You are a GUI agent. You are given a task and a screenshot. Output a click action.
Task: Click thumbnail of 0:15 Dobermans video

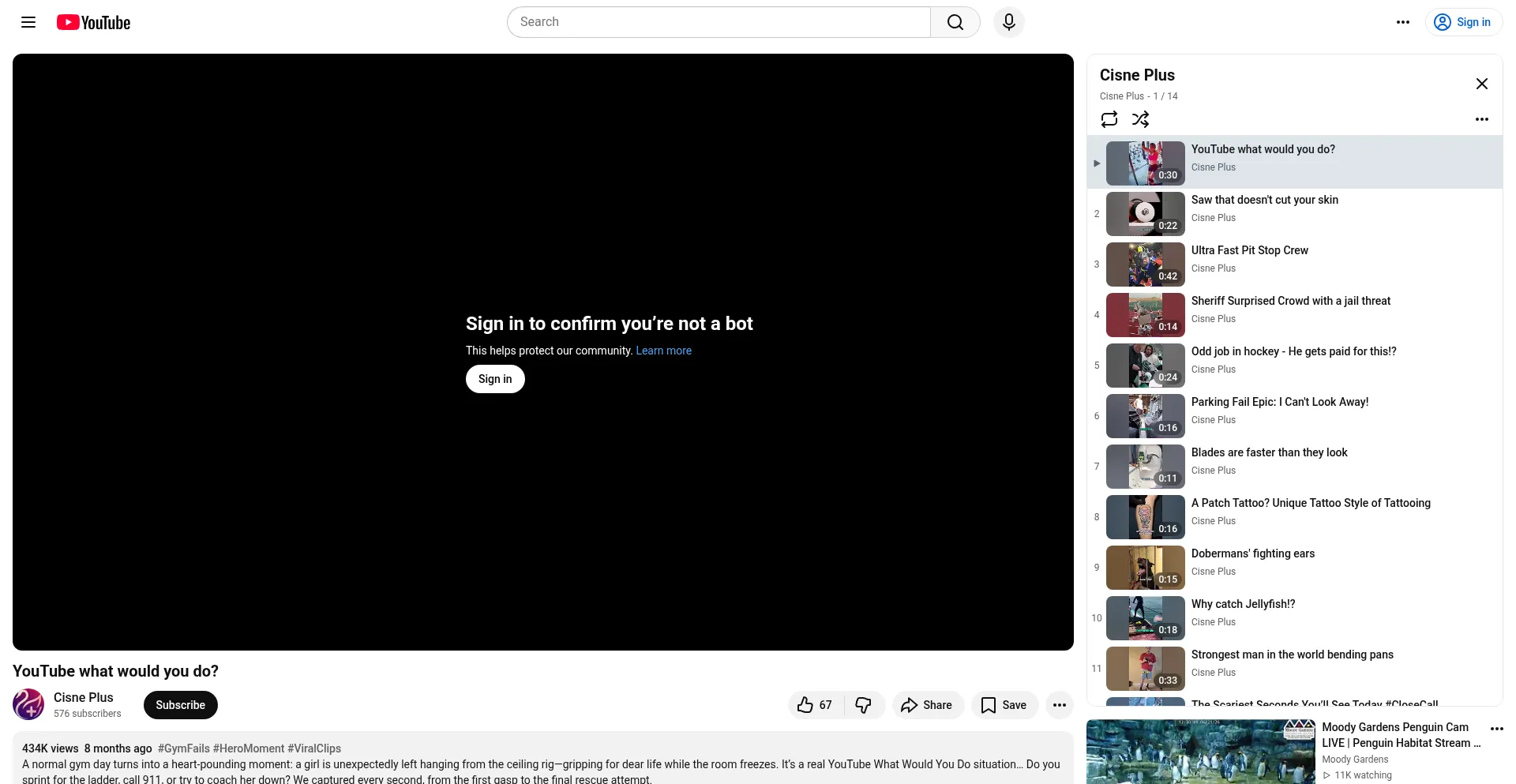[1145, 568]
